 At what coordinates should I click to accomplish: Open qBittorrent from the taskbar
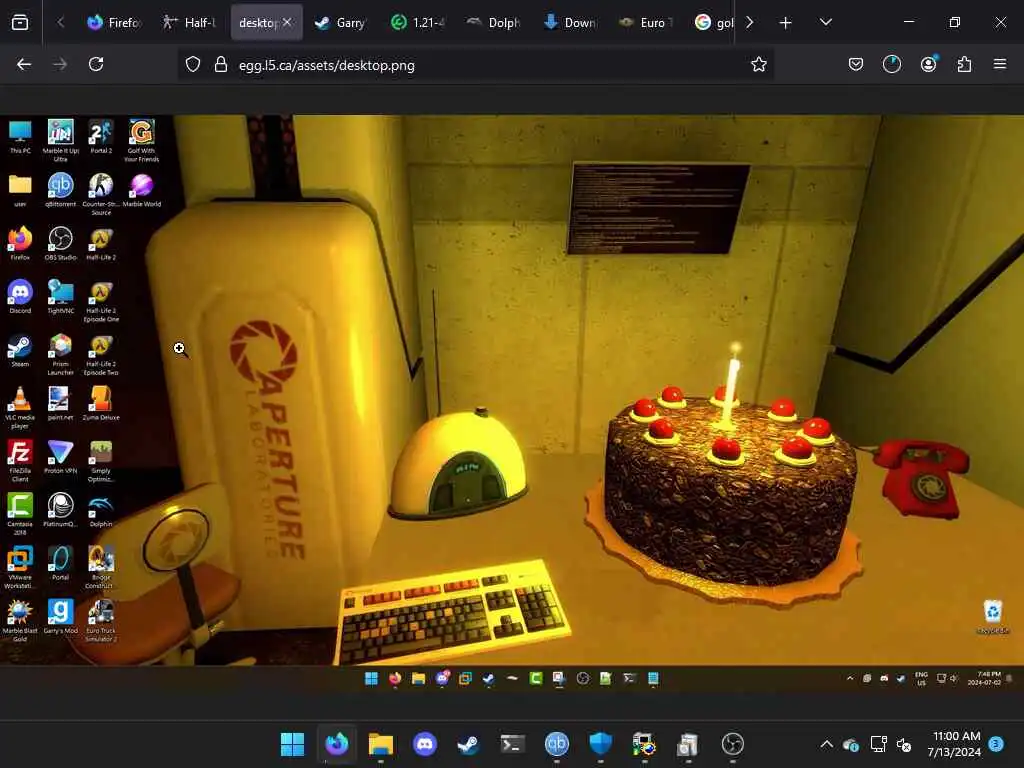tap(556, 744)
